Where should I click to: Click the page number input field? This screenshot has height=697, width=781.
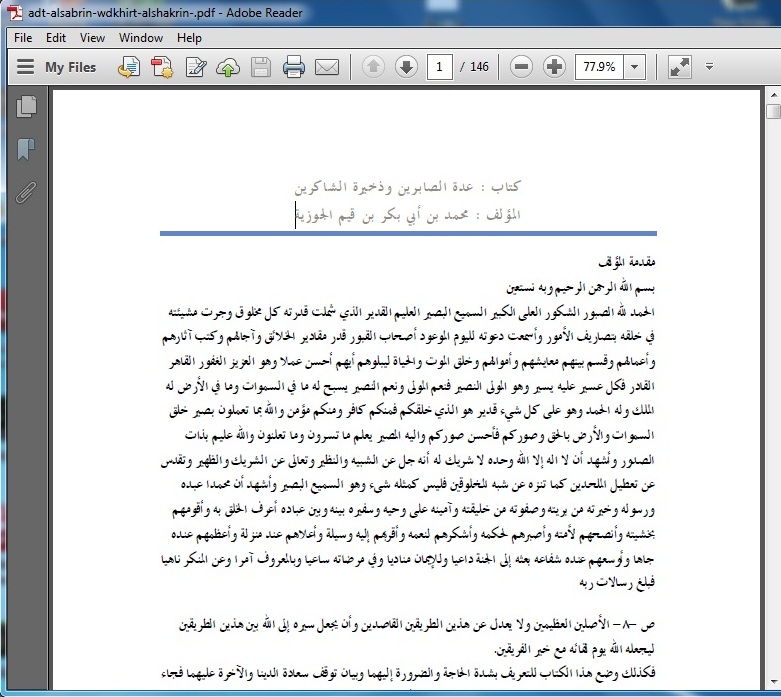tap(439, 67)
